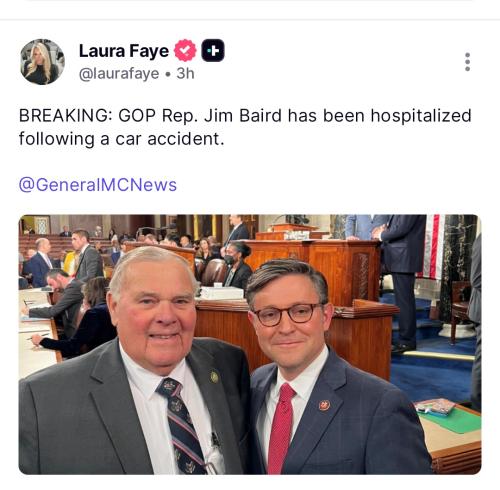This screenshot has width=500, height=490.
Task: Expand the attached House chamber photo
Action: point(250,344)
